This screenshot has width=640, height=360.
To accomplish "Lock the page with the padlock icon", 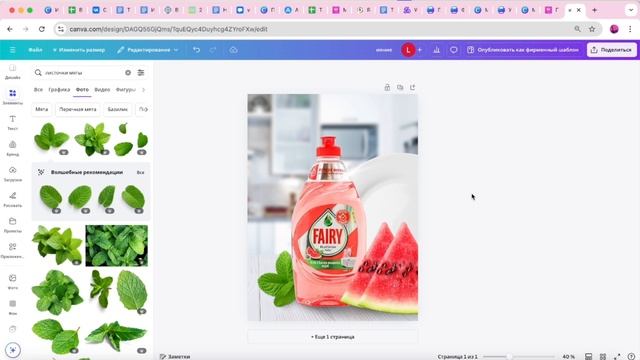I will tap(387, 87).
